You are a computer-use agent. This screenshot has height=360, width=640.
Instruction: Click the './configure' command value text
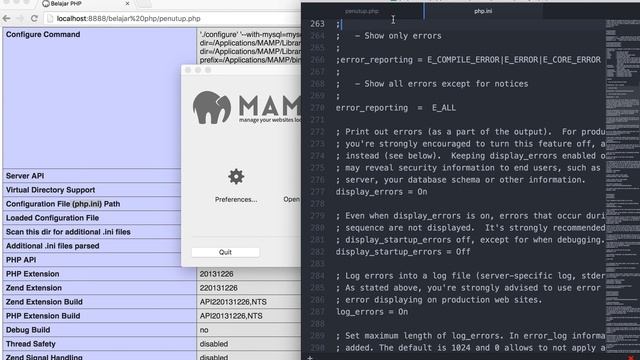point(250,47)
